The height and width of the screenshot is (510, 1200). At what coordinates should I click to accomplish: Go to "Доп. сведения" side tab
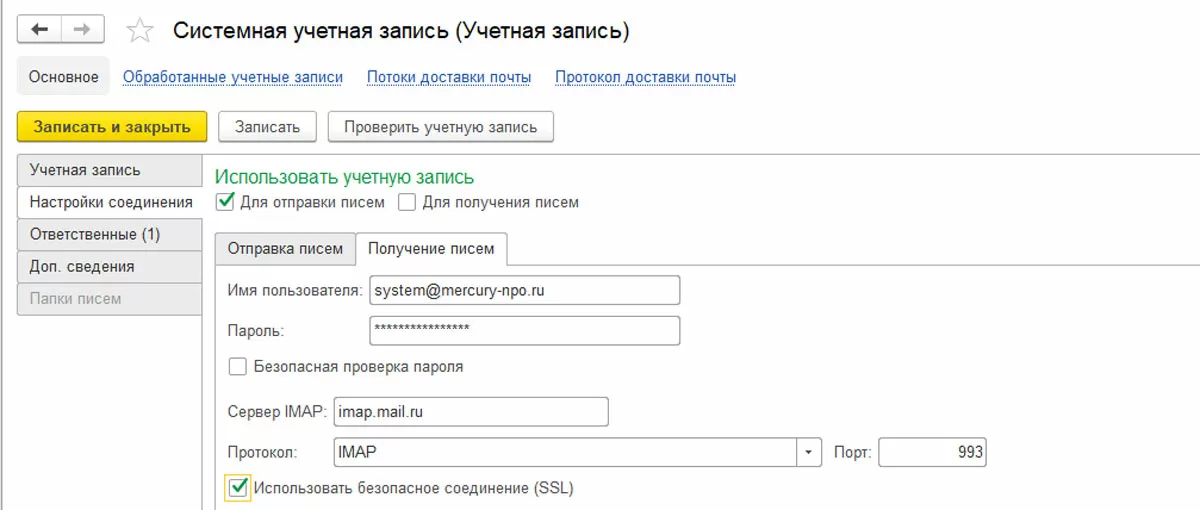click(x=82, y=266)
